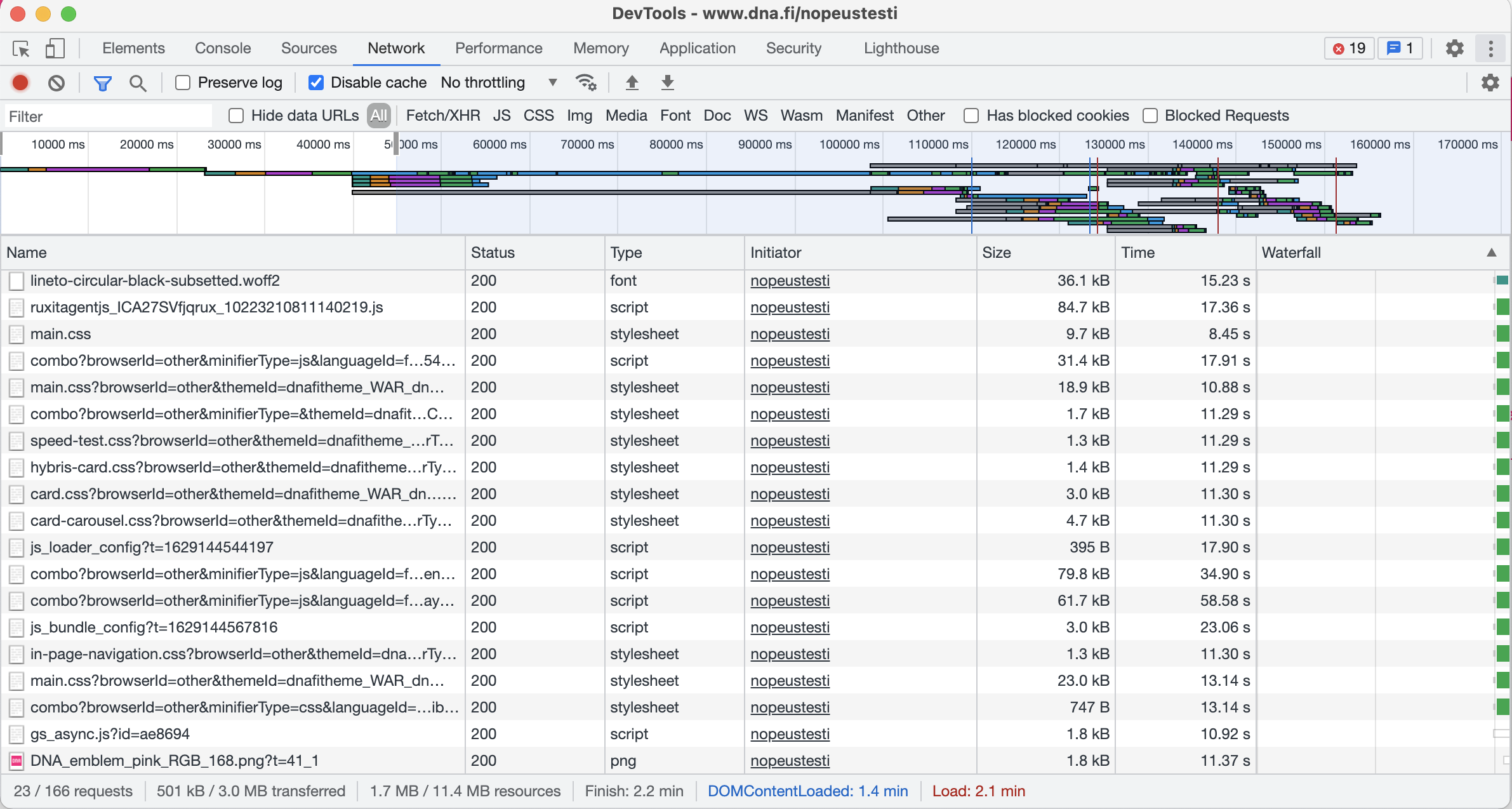Open the three-dot customize menu

(1490, 48)
